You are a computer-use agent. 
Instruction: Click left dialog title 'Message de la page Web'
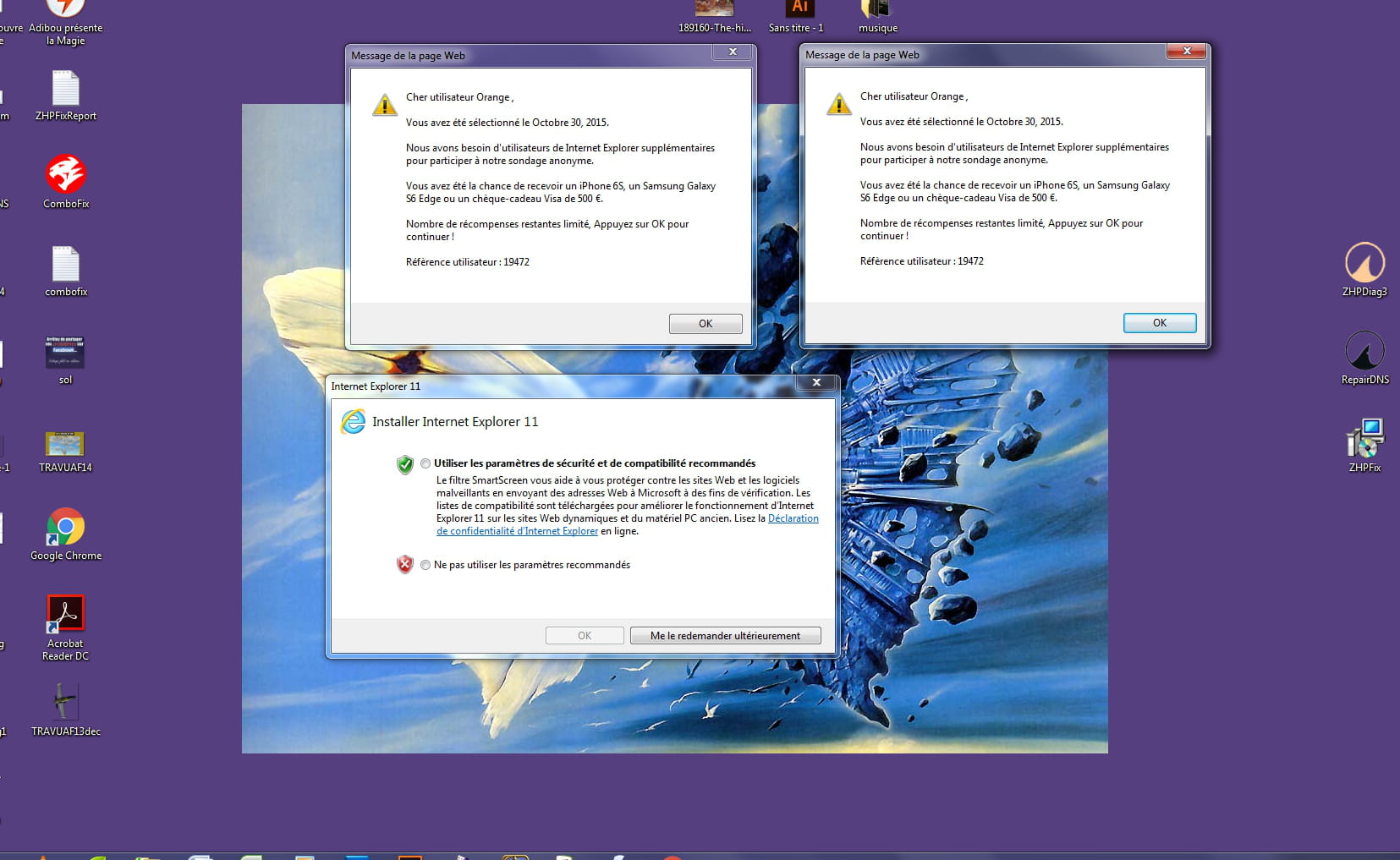click(x=408, y=56)
